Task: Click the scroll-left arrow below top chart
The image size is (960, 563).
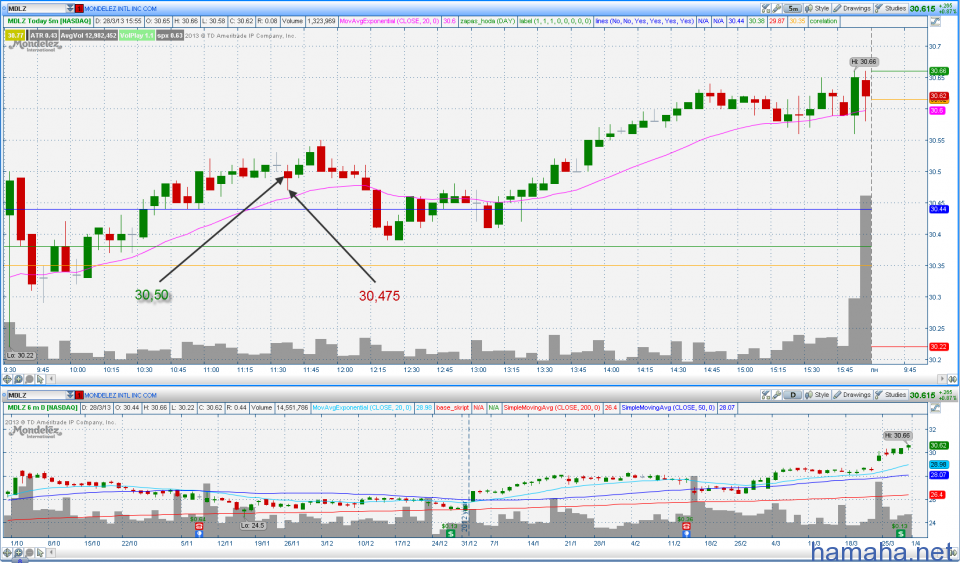Action: (50, 379)
